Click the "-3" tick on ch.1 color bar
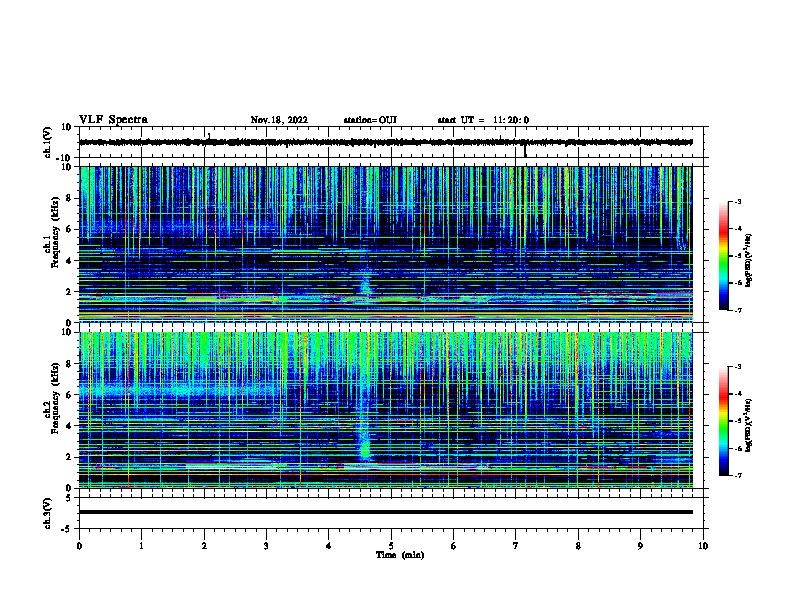This screenshot has width=792, height=612. click(738, 201)
